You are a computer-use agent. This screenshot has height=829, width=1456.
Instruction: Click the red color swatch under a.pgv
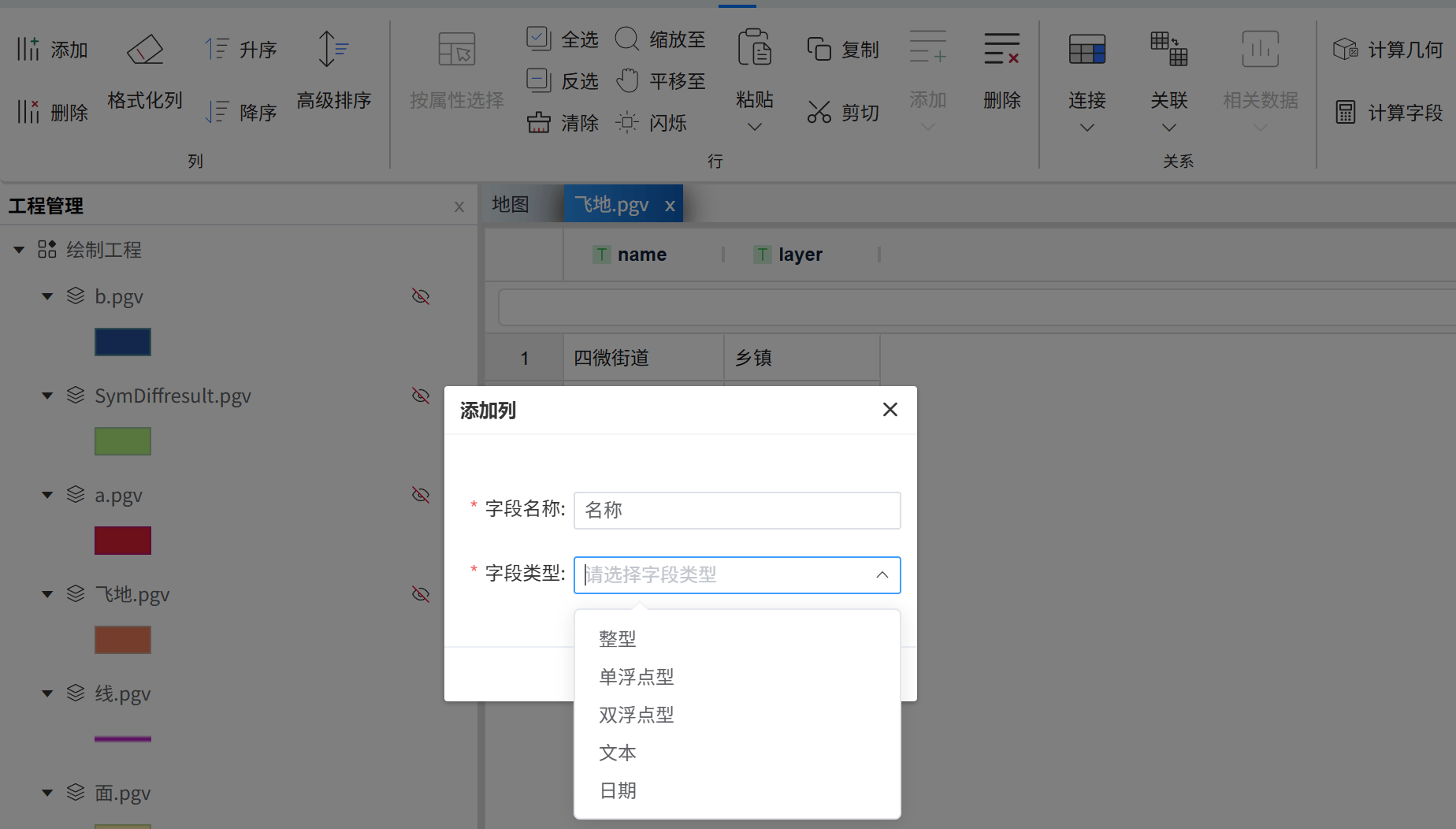click(x=122, y=541)
